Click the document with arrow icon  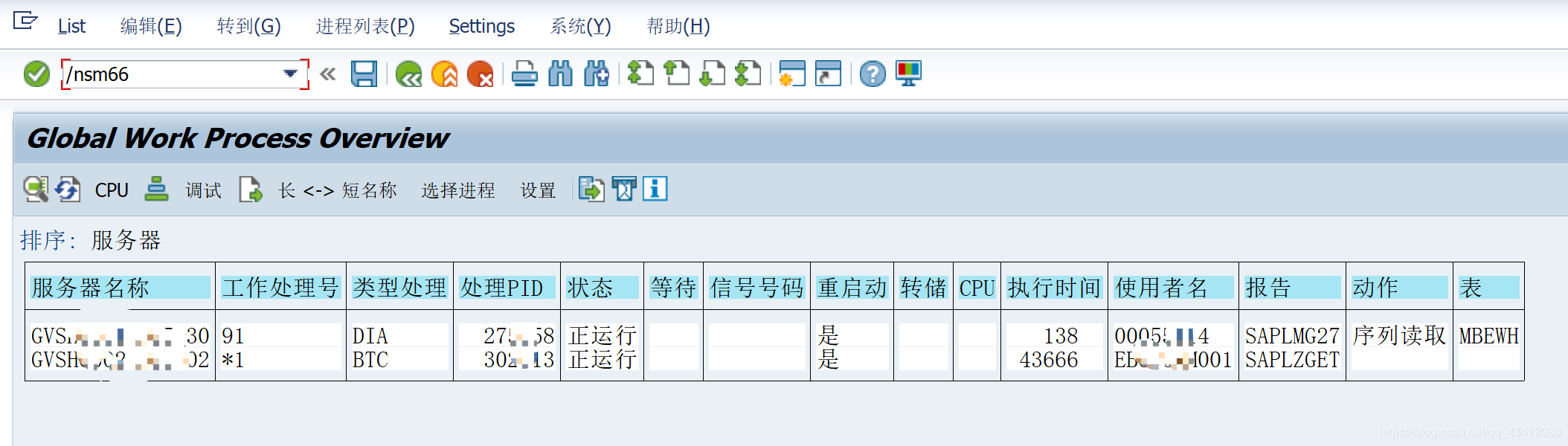pyautogui.click(x=251, y=190)
